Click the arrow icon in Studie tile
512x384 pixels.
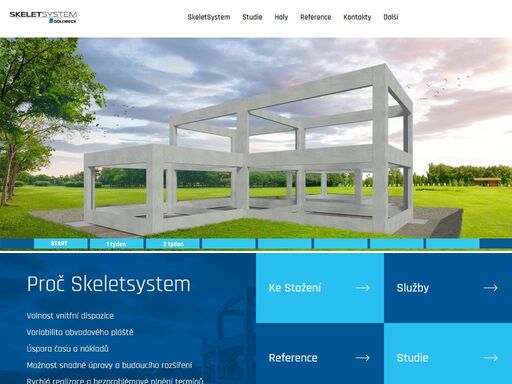coord(490,358)
